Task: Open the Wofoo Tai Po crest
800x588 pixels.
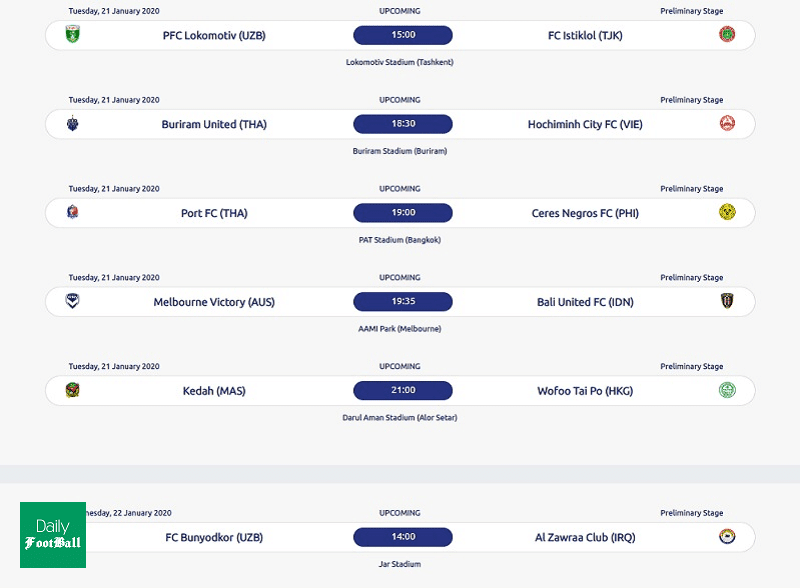Action: tap(727, 390)
